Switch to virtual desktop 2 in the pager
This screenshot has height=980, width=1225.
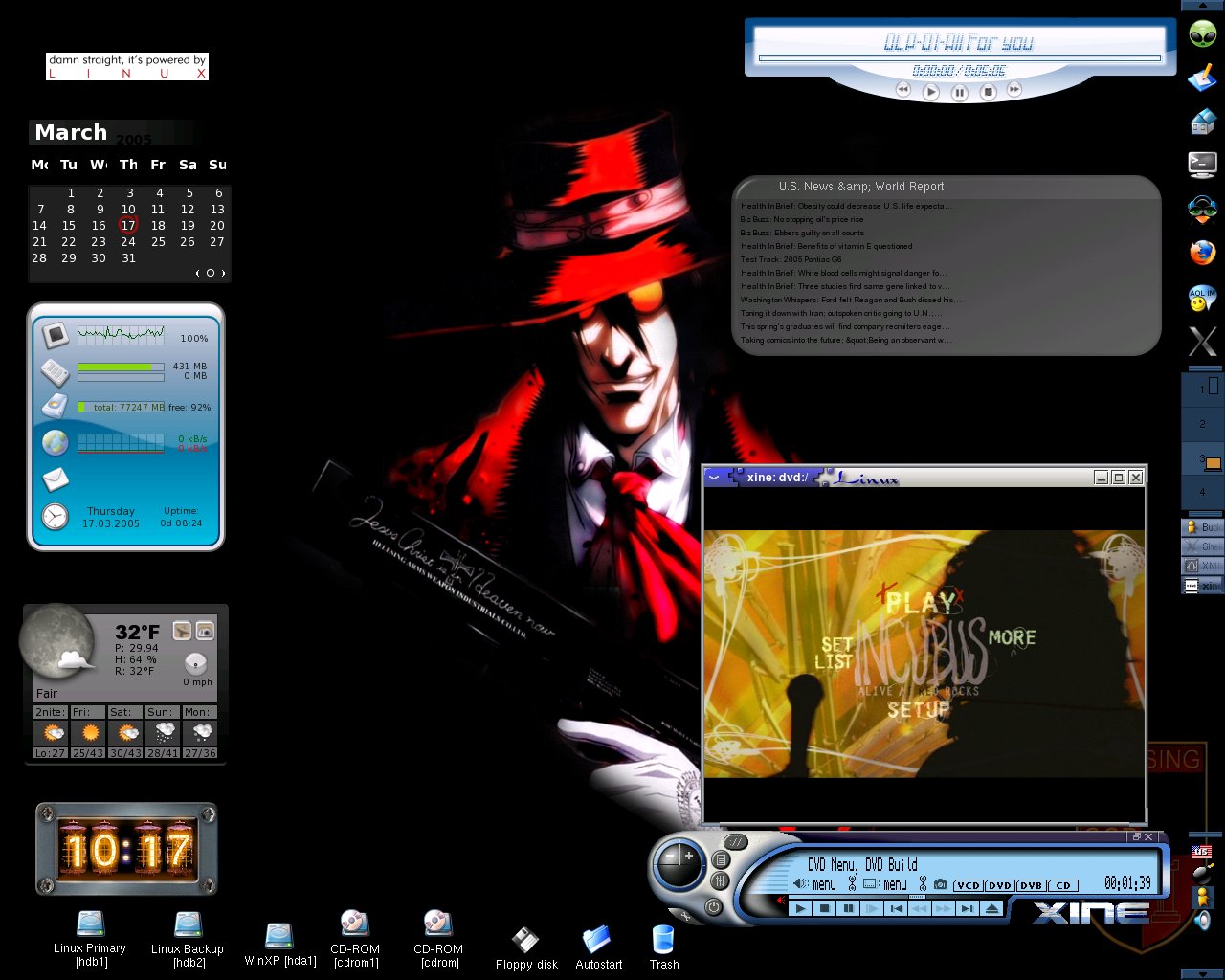point(1203,424)
